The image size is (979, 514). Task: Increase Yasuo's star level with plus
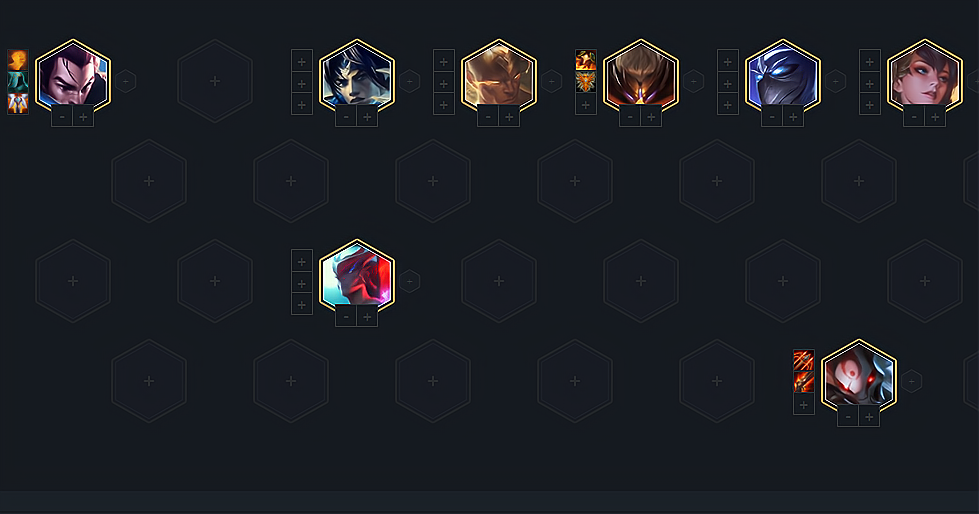pos(83,117)
